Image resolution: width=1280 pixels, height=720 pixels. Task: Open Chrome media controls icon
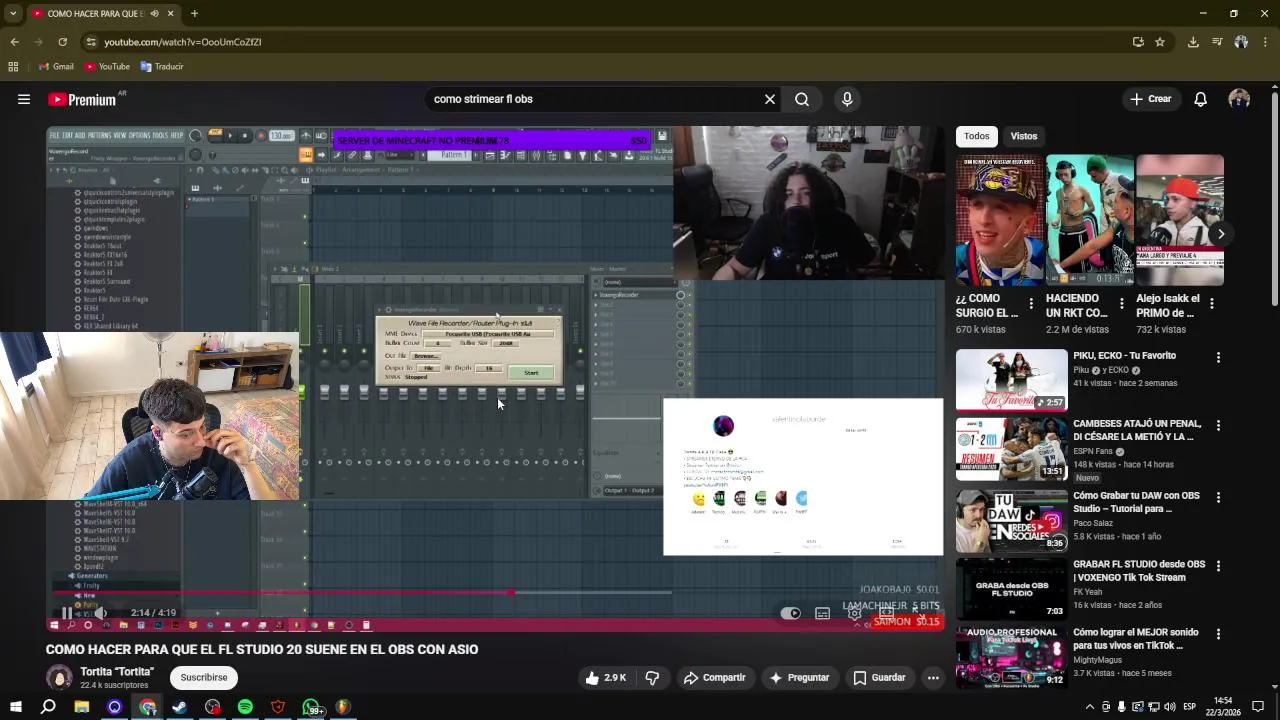tap(1217, 42)
